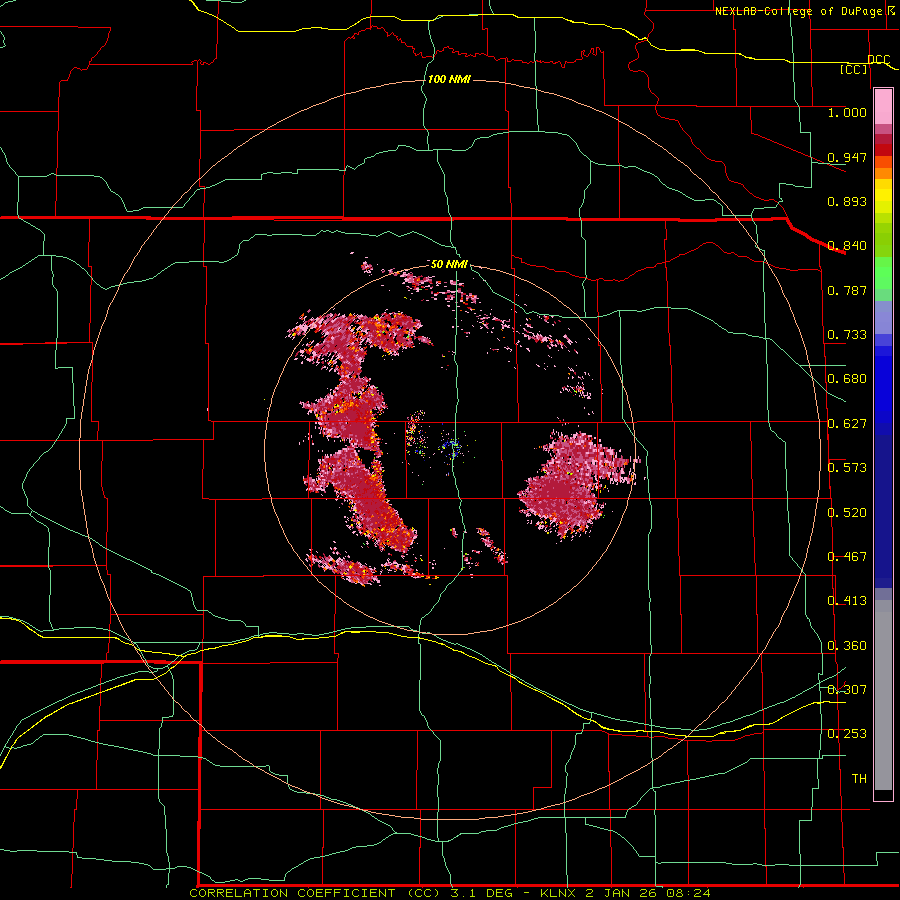Viewport: 900px width, 900px height.
Task: Click the 0.307 scale value
Action: [847, 689]
